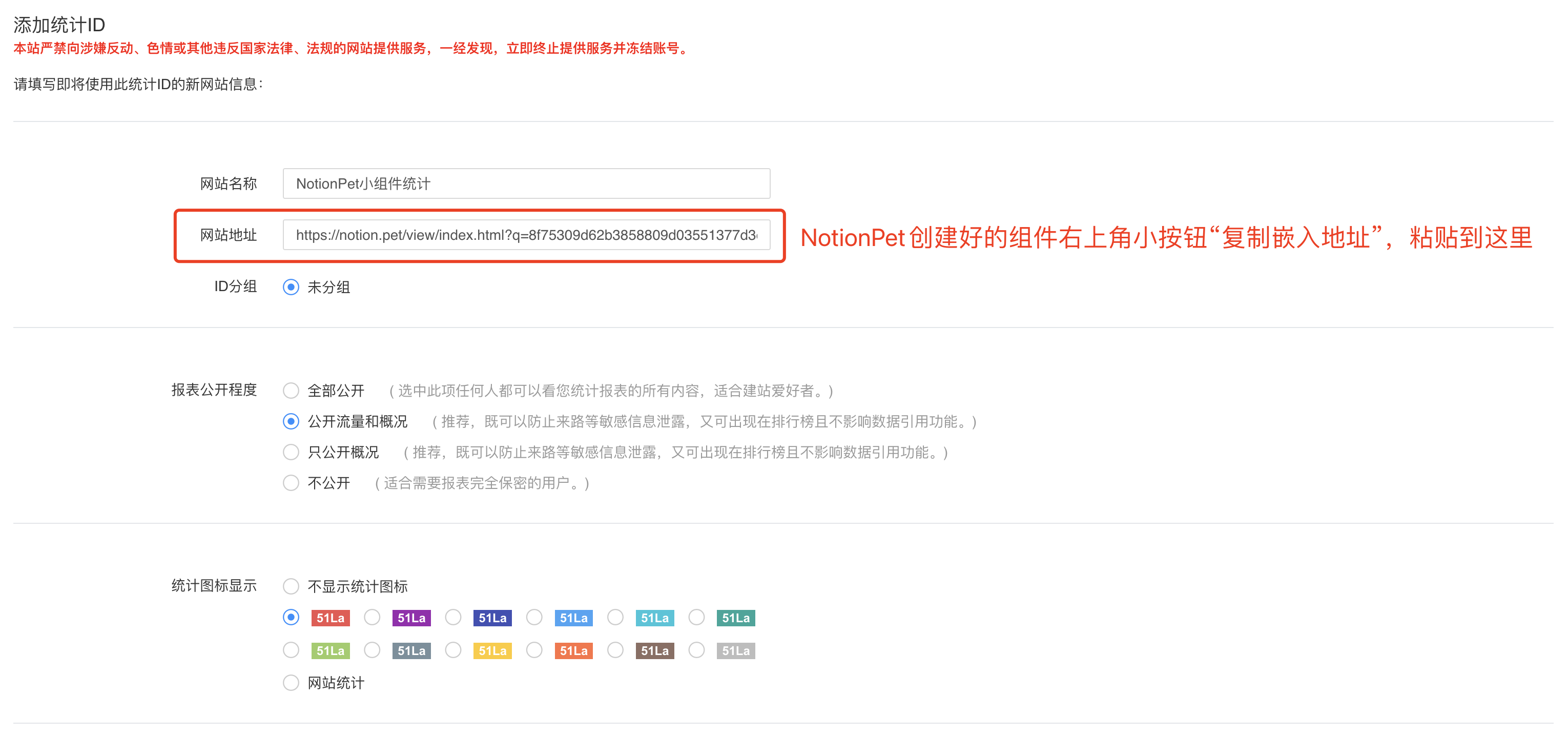This screenshot has height=736, width=1568.
Task: Click the 请填写即将使用此统计ID instruction text
Action: tap(138, 84)
